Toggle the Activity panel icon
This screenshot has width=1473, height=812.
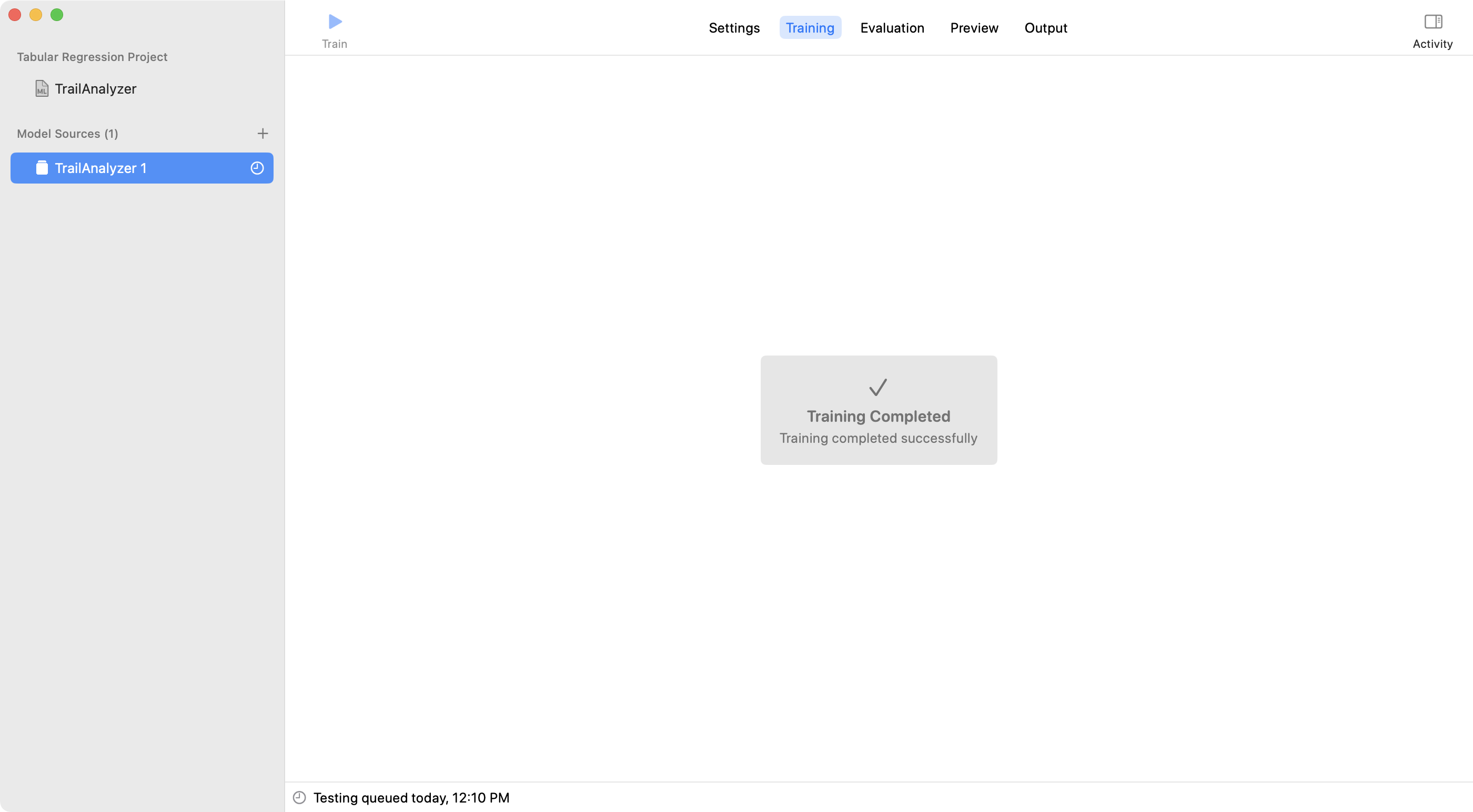pos(1432,22)
